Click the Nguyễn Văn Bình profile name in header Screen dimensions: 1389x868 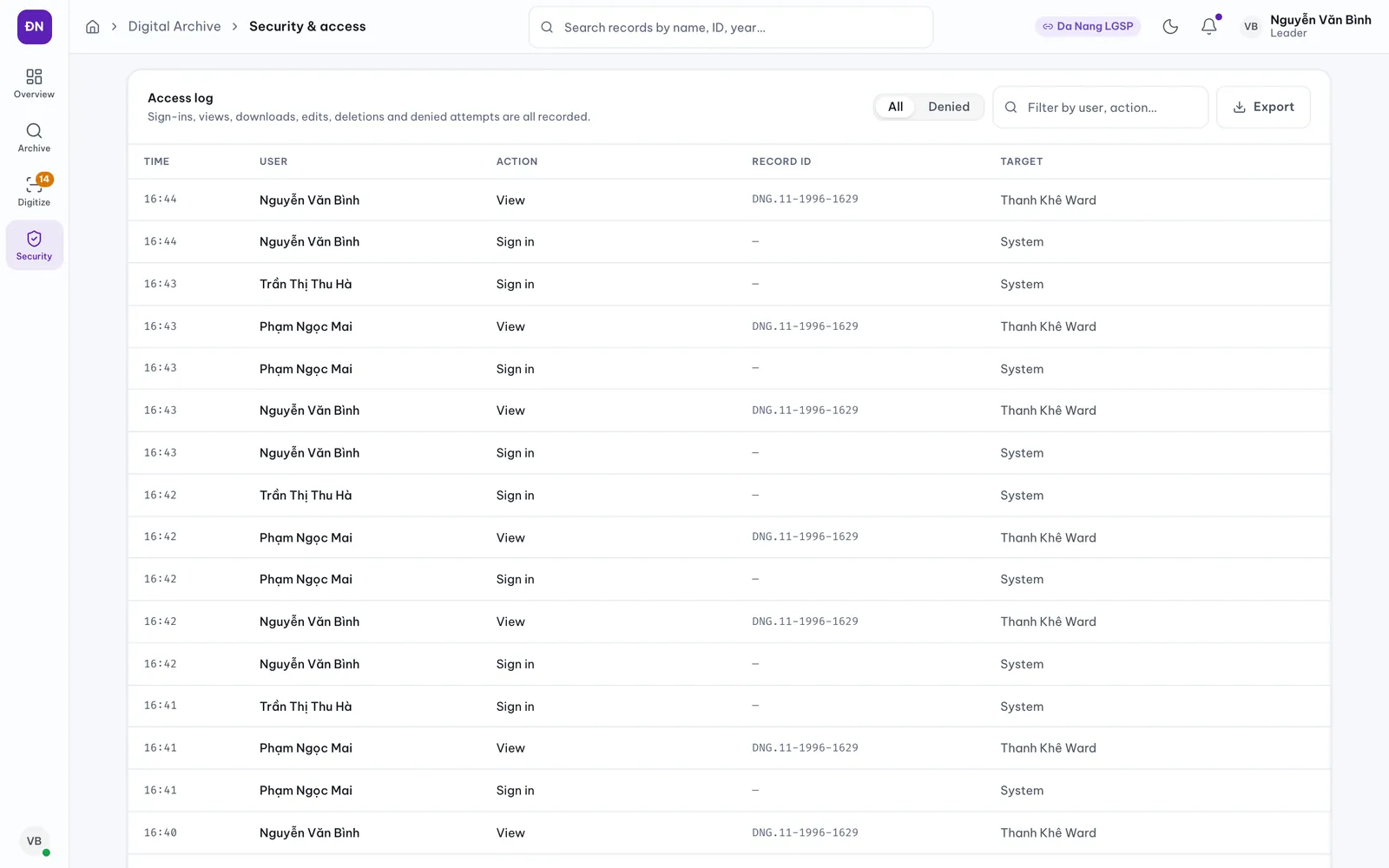(1320, 20)
